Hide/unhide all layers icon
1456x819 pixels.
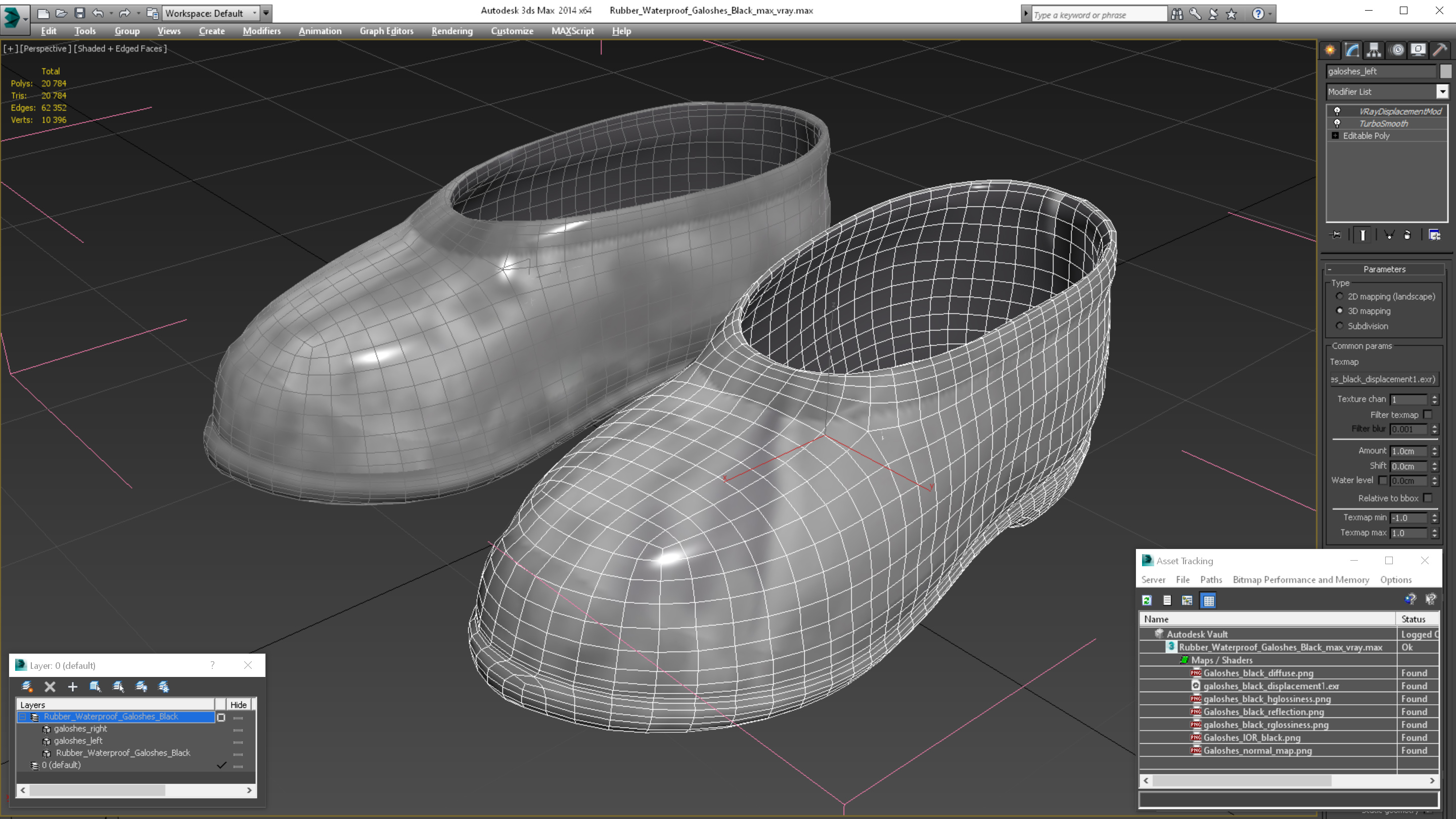[142, 686]
